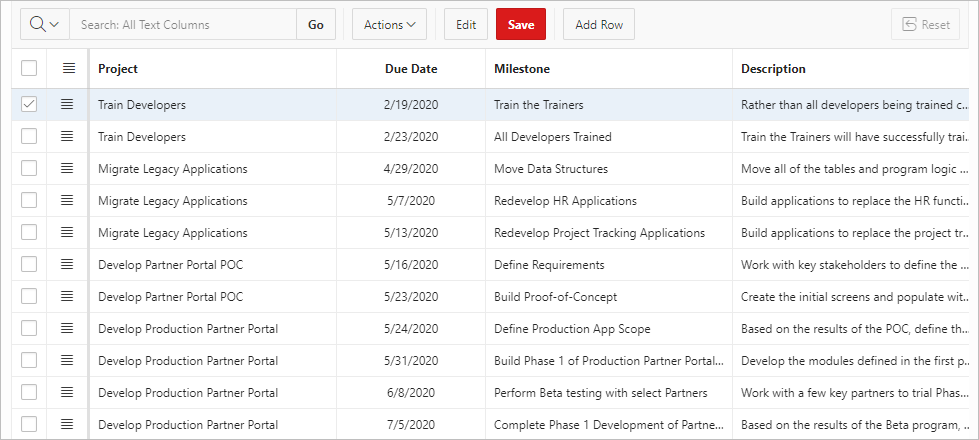The width and height of the screenshot is (979, 440).
Task: Open row actions menu for Build Proof-of-Concept row
Action: (x=67, y=296)
